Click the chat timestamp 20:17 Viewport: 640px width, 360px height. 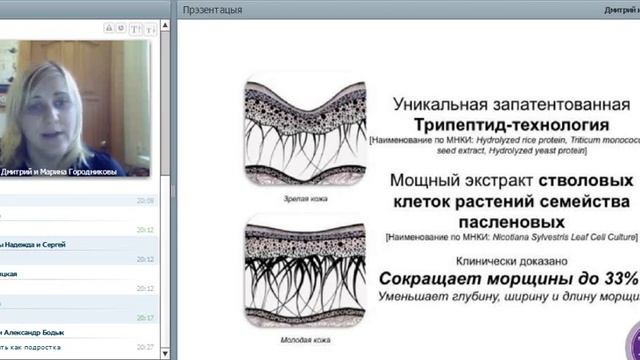(145, 318)
